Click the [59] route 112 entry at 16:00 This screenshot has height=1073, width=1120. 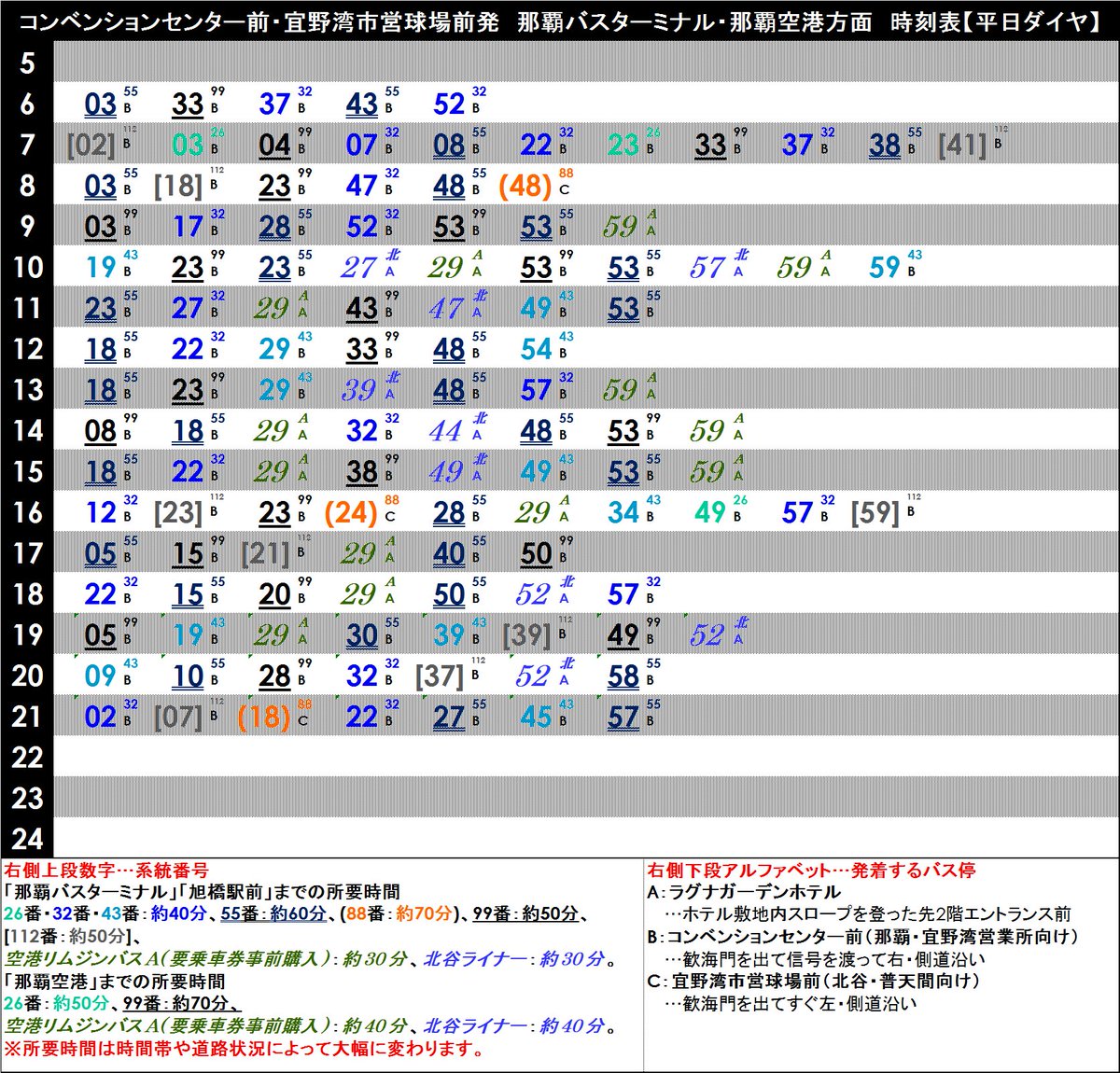(x=875, y=512)
